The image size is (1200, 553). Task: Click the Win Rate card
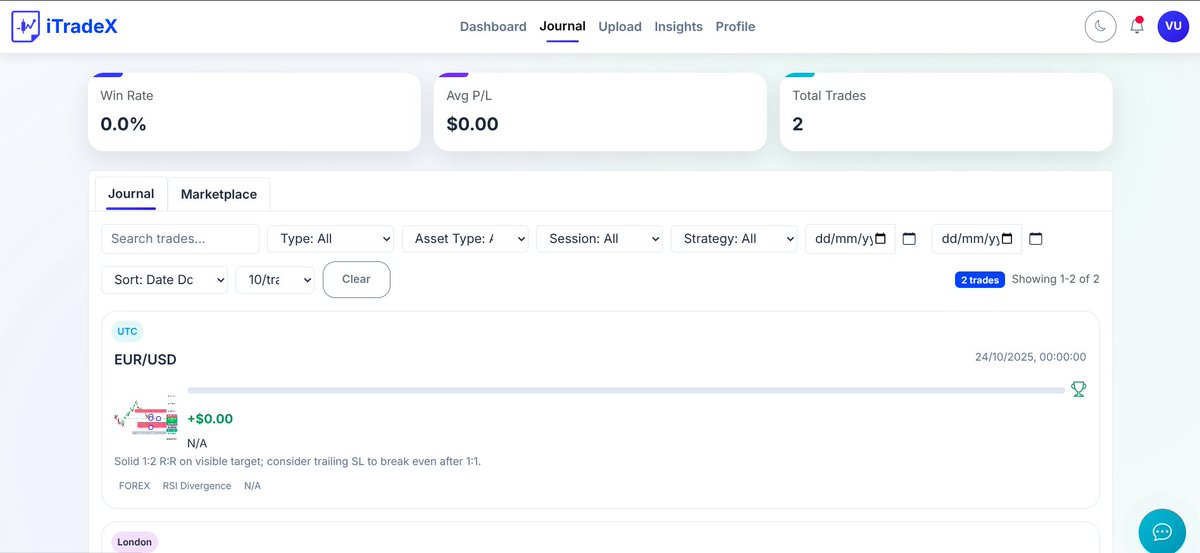point(254,112)
